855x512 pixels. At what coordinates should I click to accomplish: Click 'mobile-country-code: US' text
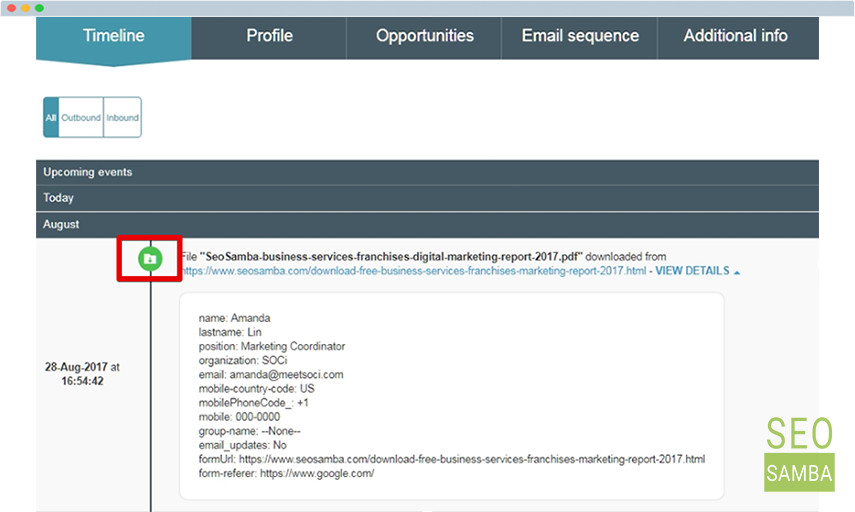click(x=256, y=389)
